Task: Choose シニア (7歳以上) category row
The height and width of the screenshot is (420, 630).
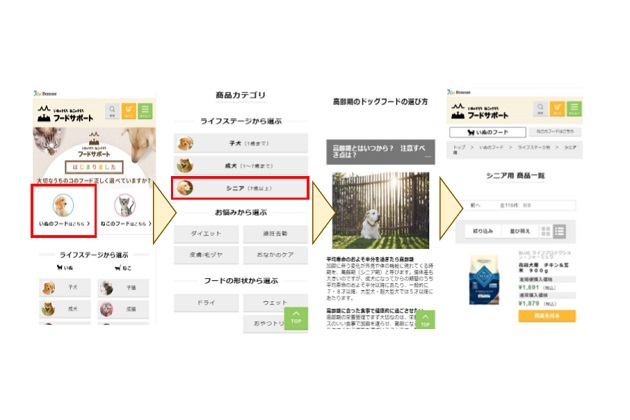Action: coord(241,188)
